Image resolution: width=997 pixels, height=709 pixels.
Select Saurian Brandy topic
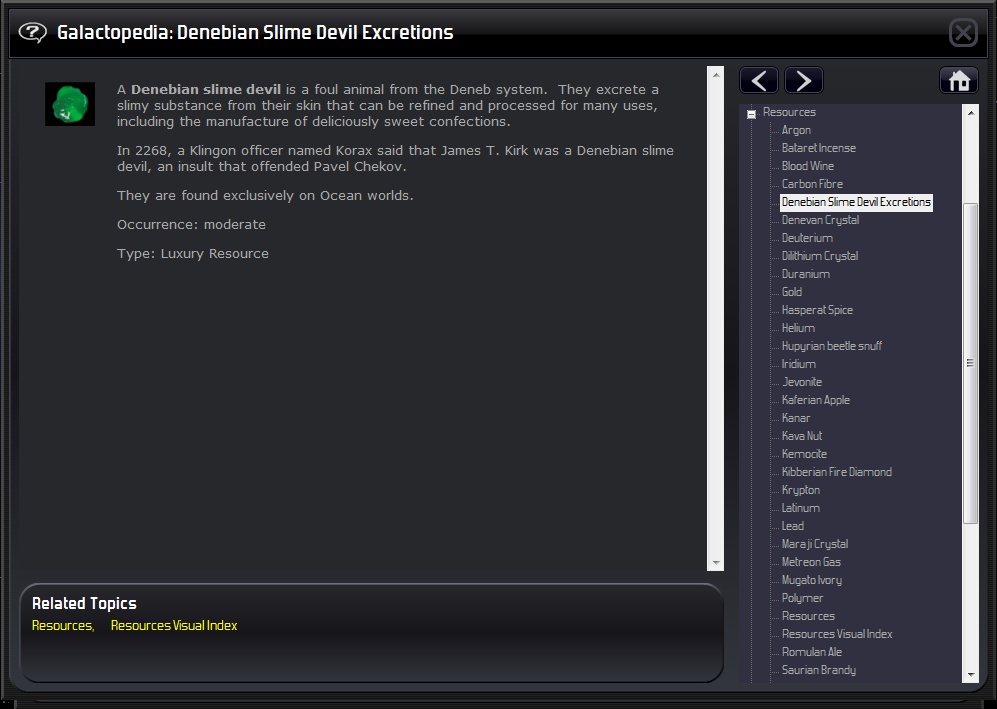(819, 670)
